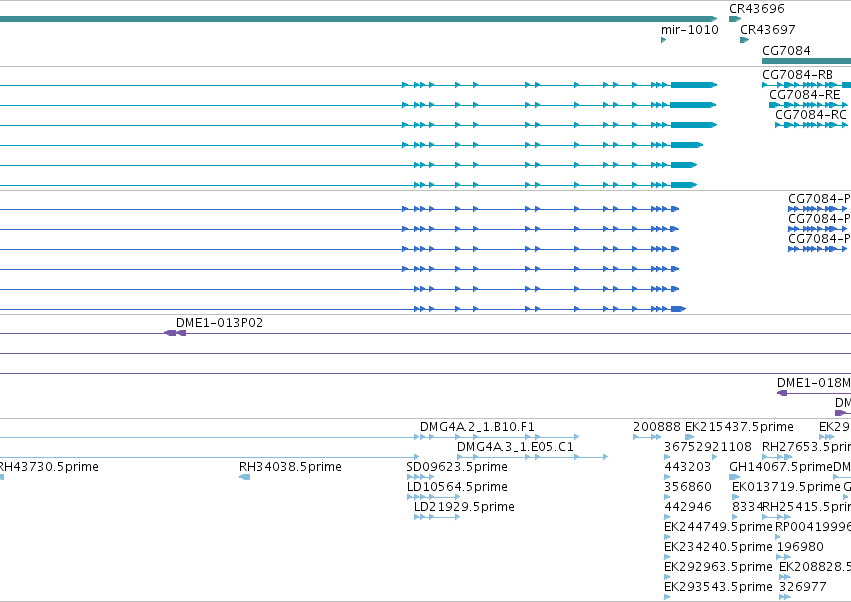This screenshot has height=602, width=851.
Task: Select the LD21929.5prime label
Action: coord(464,506)
